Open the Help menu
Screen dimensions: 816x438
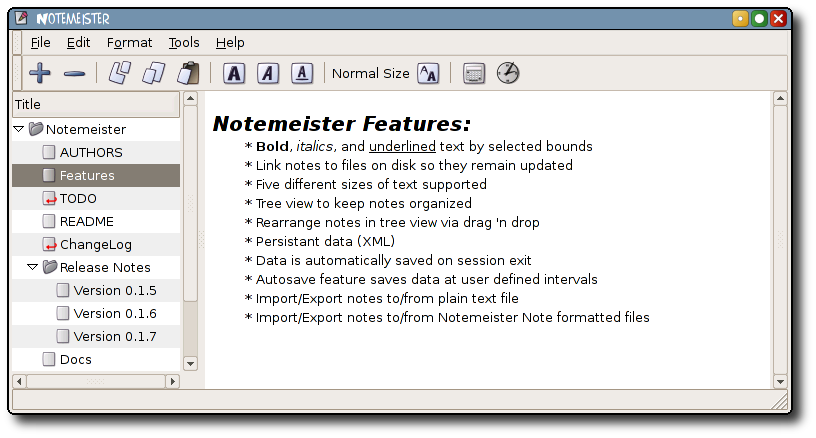(230, 43)
